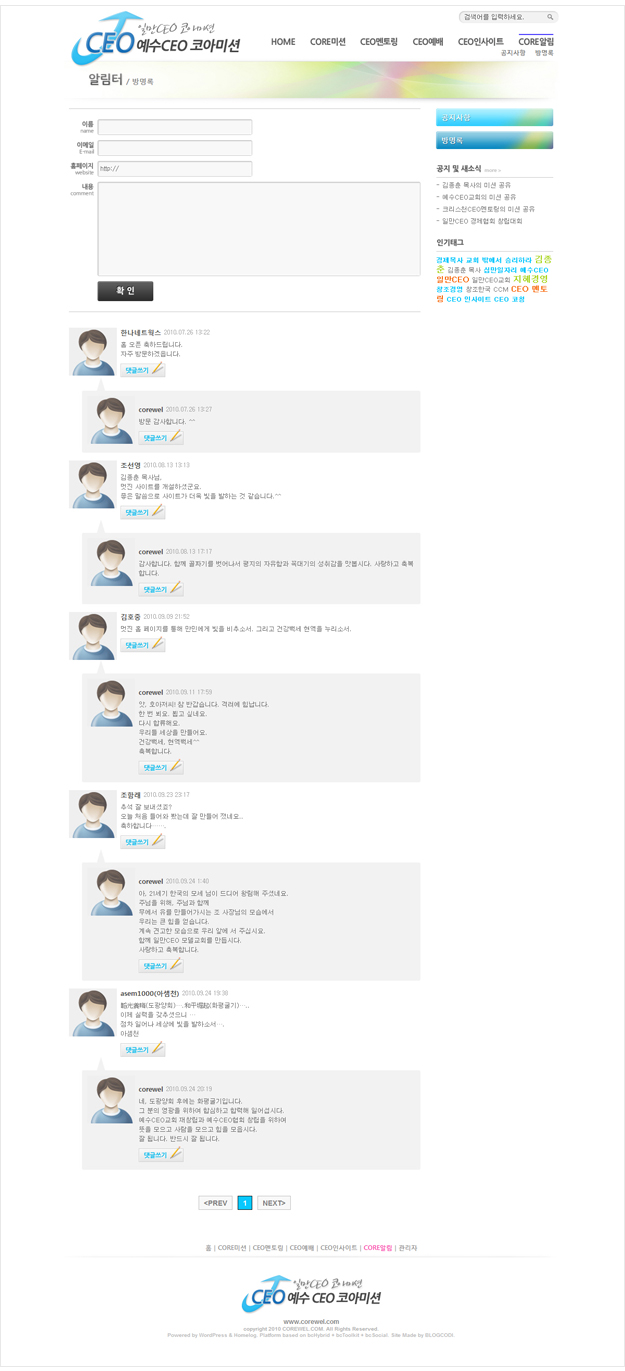Select the 공지사항 submenu under CORE알림
This screenshot has height=1371, width=625.
coord(513,53)
